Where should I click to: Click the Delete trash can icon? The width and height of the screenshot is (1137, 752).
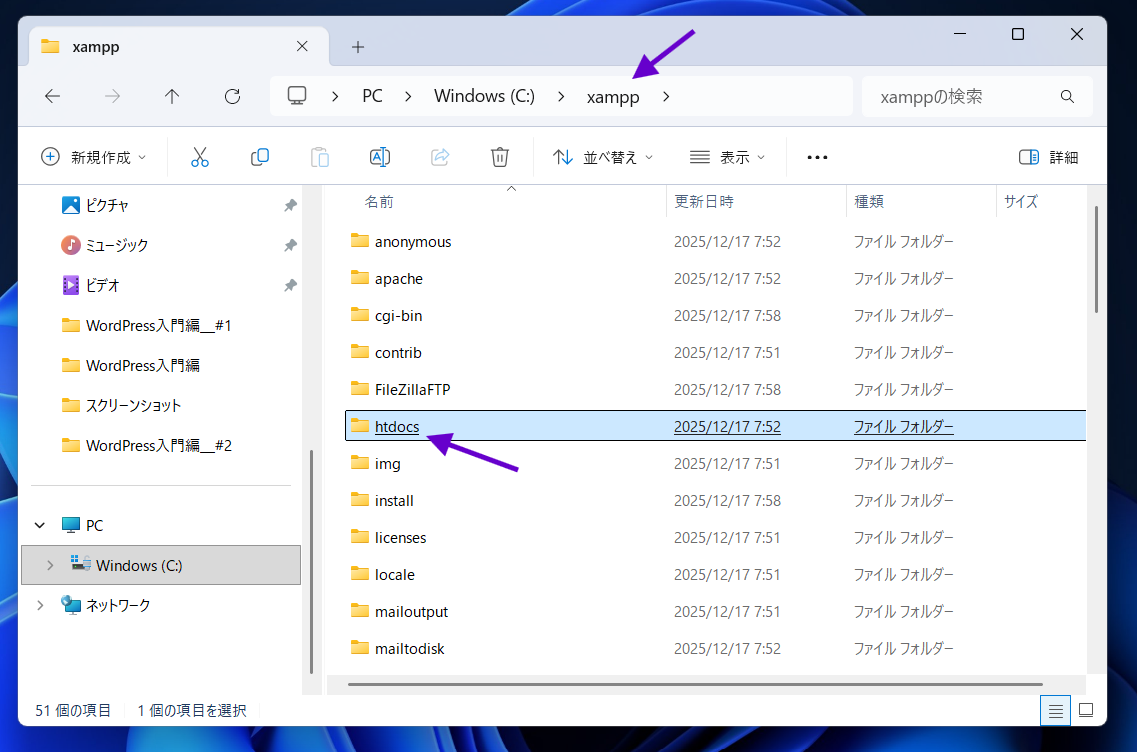(x=500, y=157)
